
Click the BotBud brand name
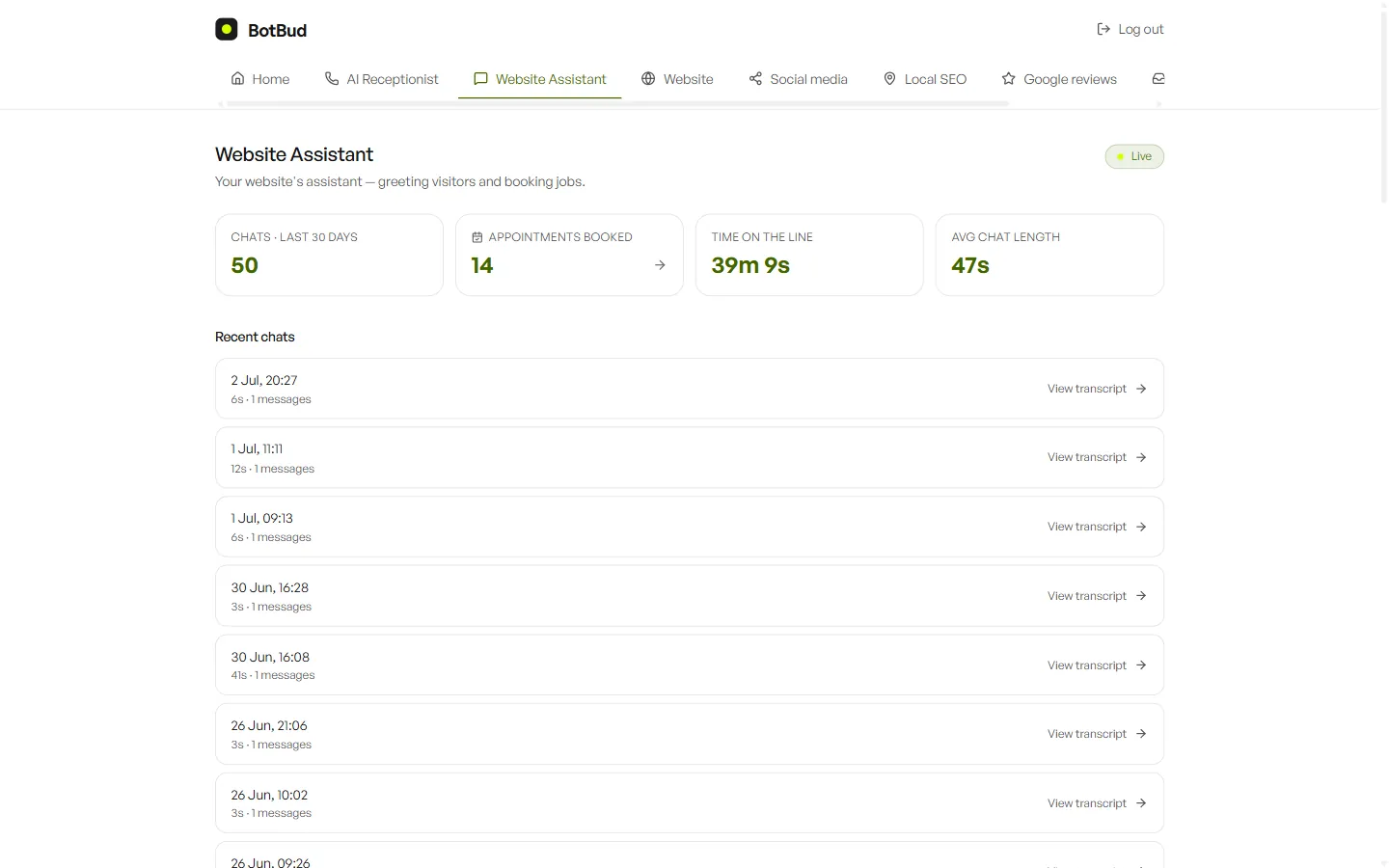[277, 30]
